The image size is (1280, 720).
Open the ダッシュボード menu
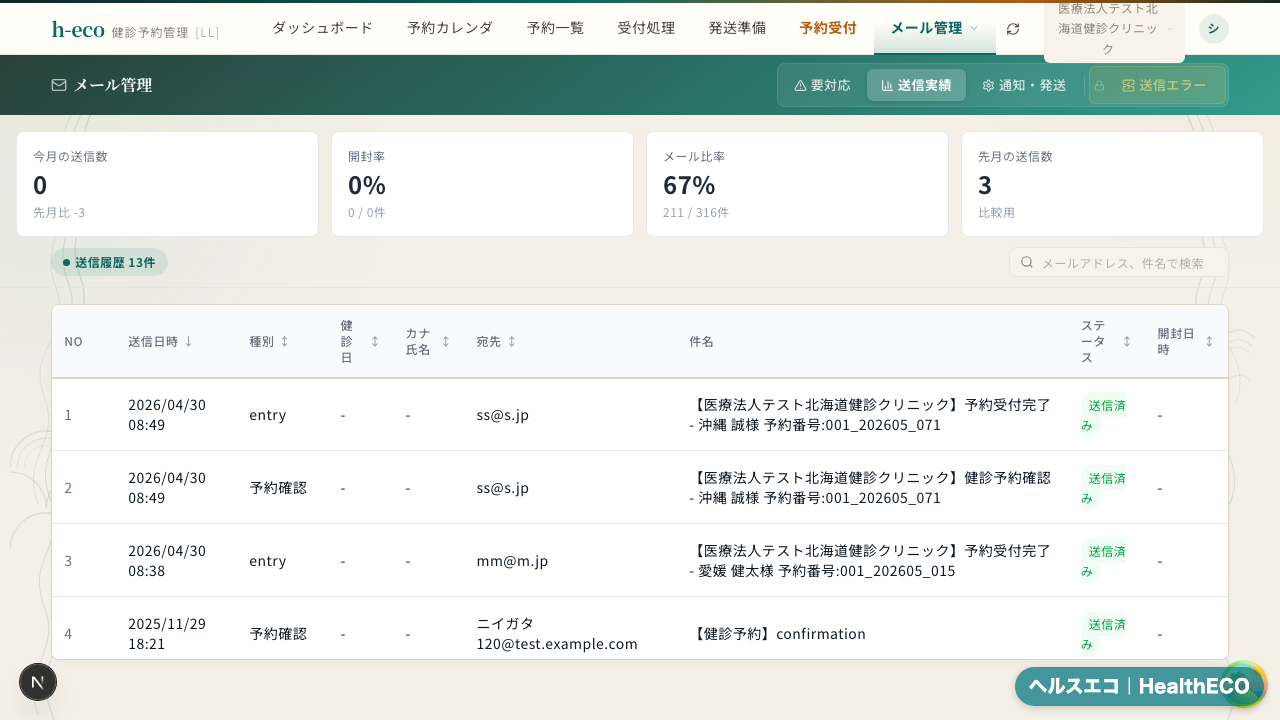322,28
